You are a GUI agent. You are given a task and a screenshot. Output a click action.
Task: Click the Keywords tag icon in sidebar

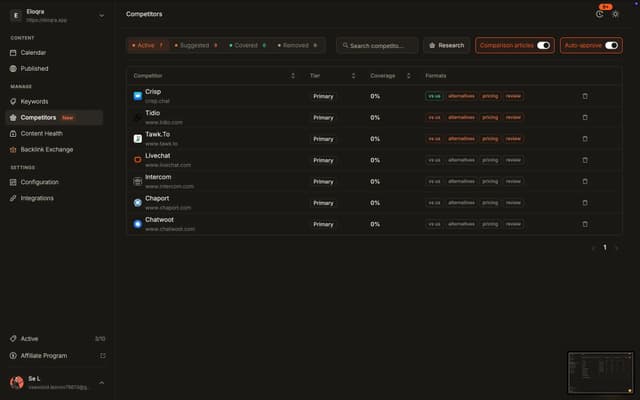coord(13,101)
